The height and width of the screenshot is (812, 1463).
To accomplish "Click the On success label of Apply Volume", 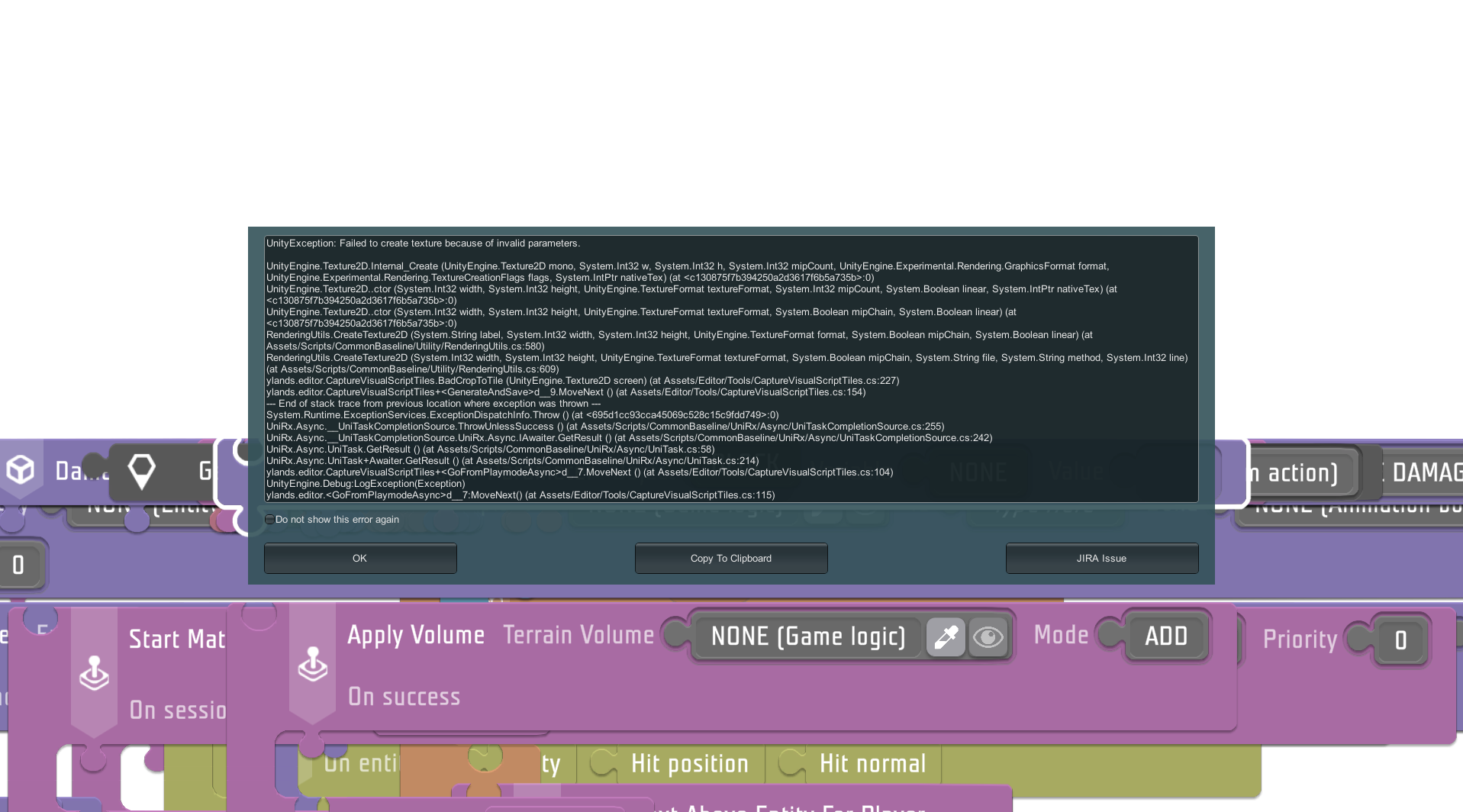I will [x=404, y=697].
